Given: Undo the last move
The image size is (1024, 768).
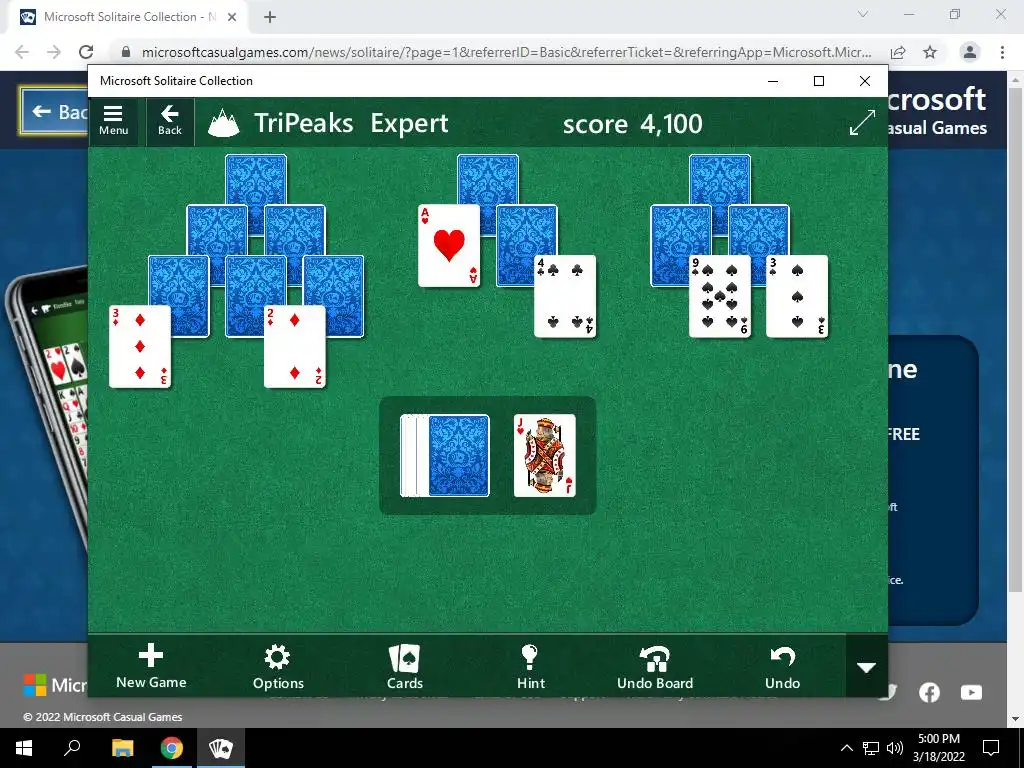Looking at the screenshot, I should click(x=782, y=666).
